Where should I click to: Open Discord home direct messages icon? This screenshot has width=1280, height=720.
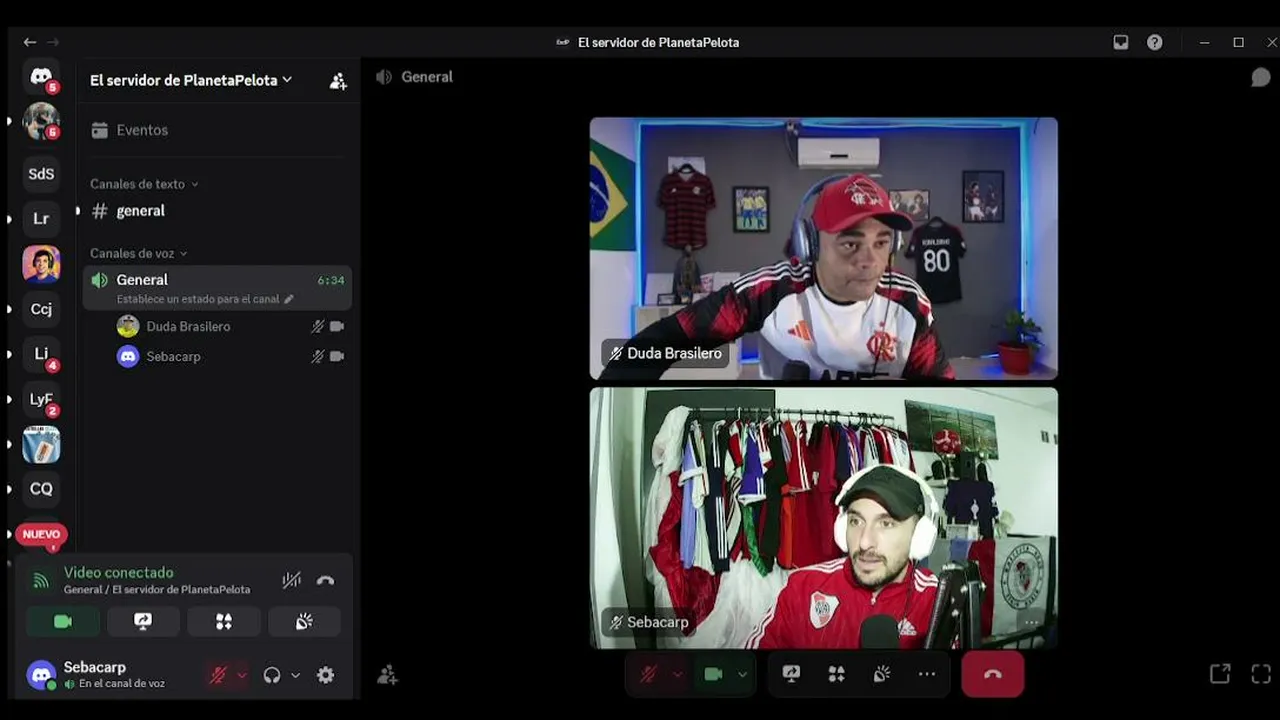pyautogui.click(x=41, y=77)
